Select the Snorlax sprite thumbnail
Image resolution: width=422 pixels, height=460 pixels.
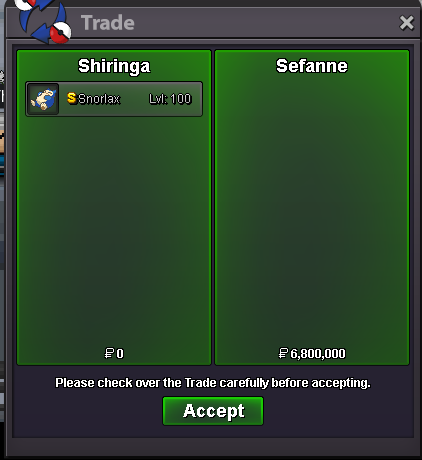pos(43,99)
